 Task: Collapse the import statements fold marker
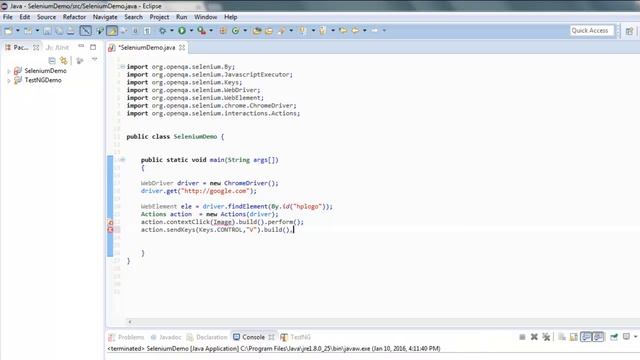(122, 67)
